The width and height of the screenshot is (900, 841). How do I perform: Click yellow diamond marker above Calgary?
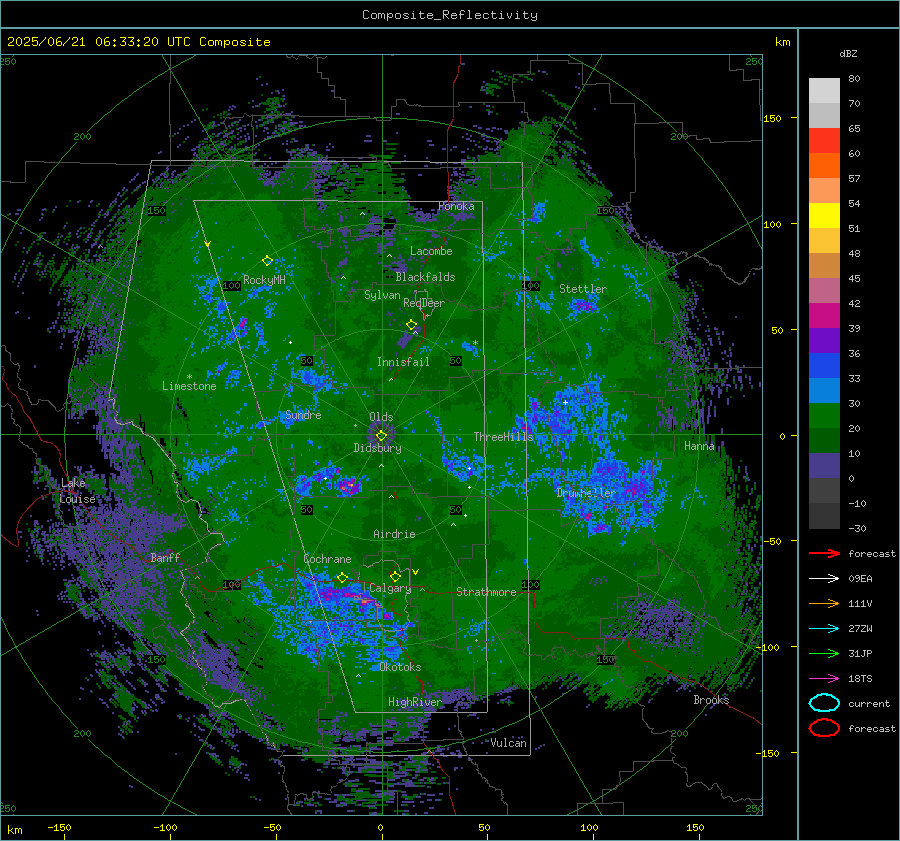(395, 576)
